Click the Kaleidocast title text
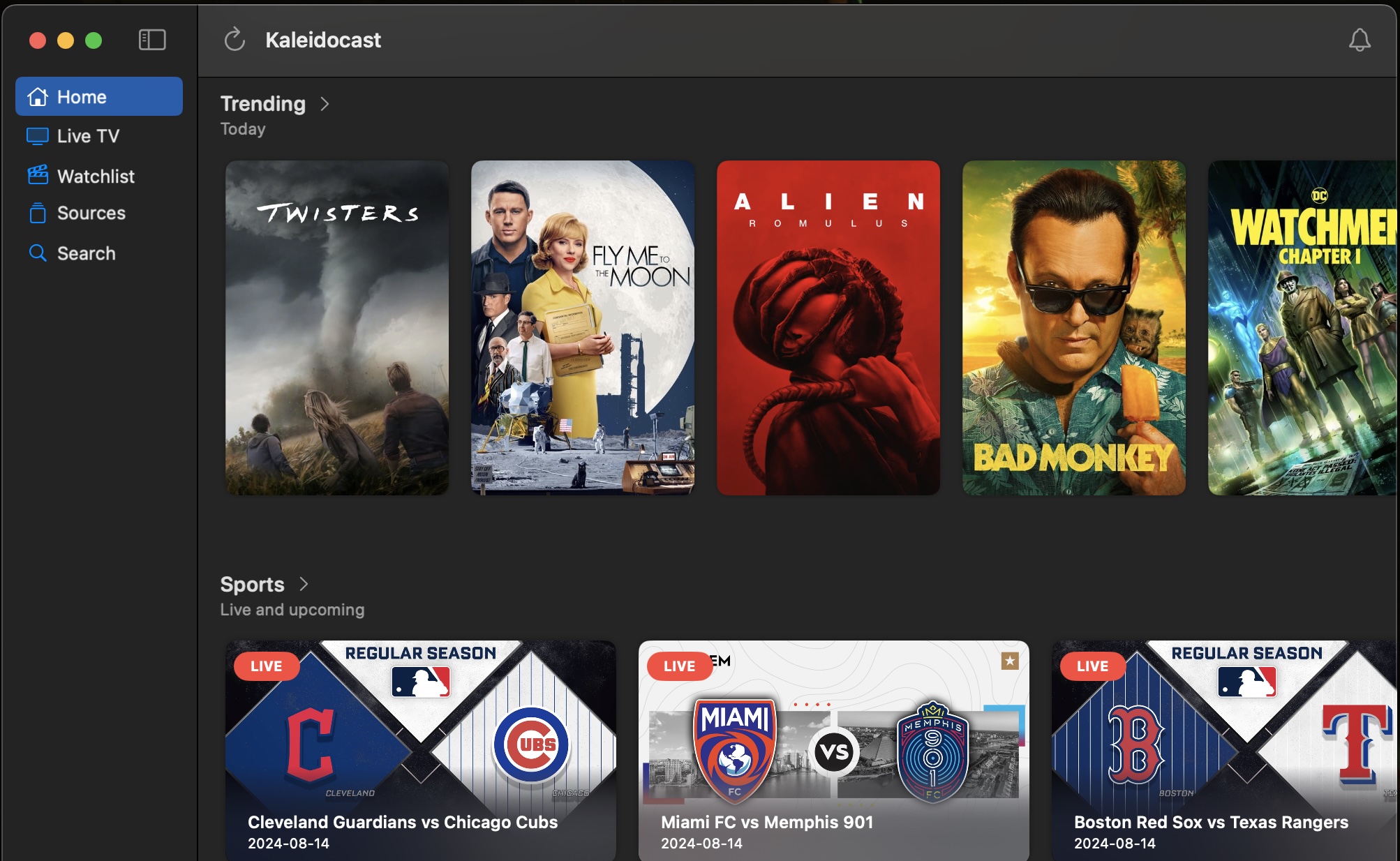 click(x=323, y=40)
